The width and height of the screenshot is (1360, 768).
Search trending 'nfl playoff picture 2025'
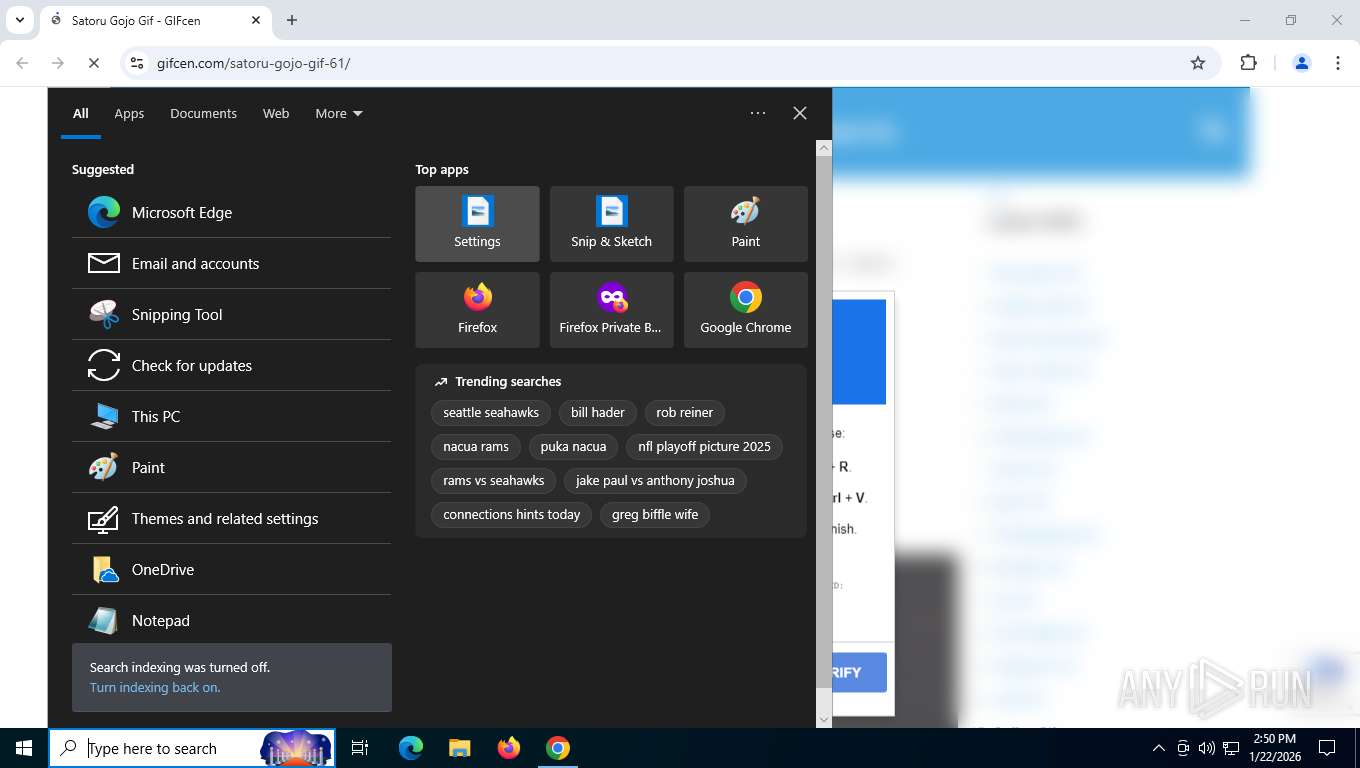tap(704, 446)
